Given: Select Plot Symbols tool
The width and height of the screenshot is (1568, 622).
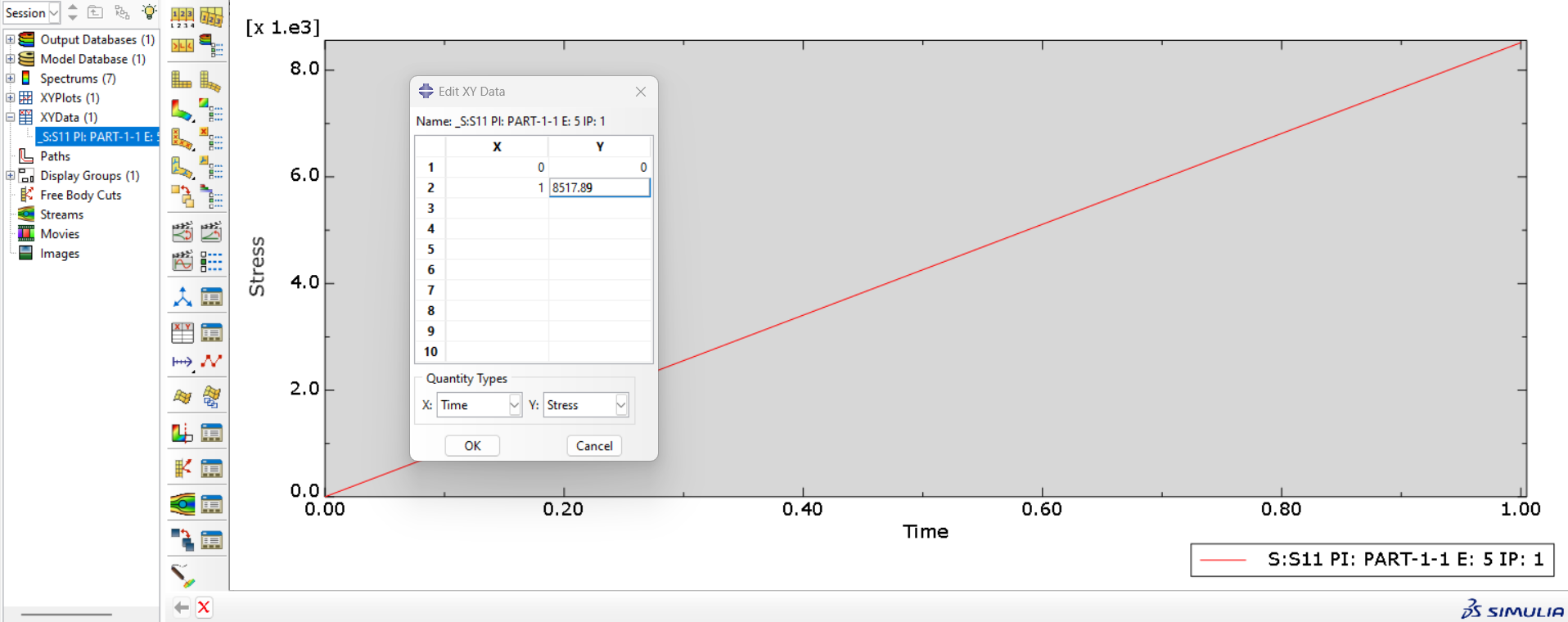Looking at the screenshot, I should 182,139.
